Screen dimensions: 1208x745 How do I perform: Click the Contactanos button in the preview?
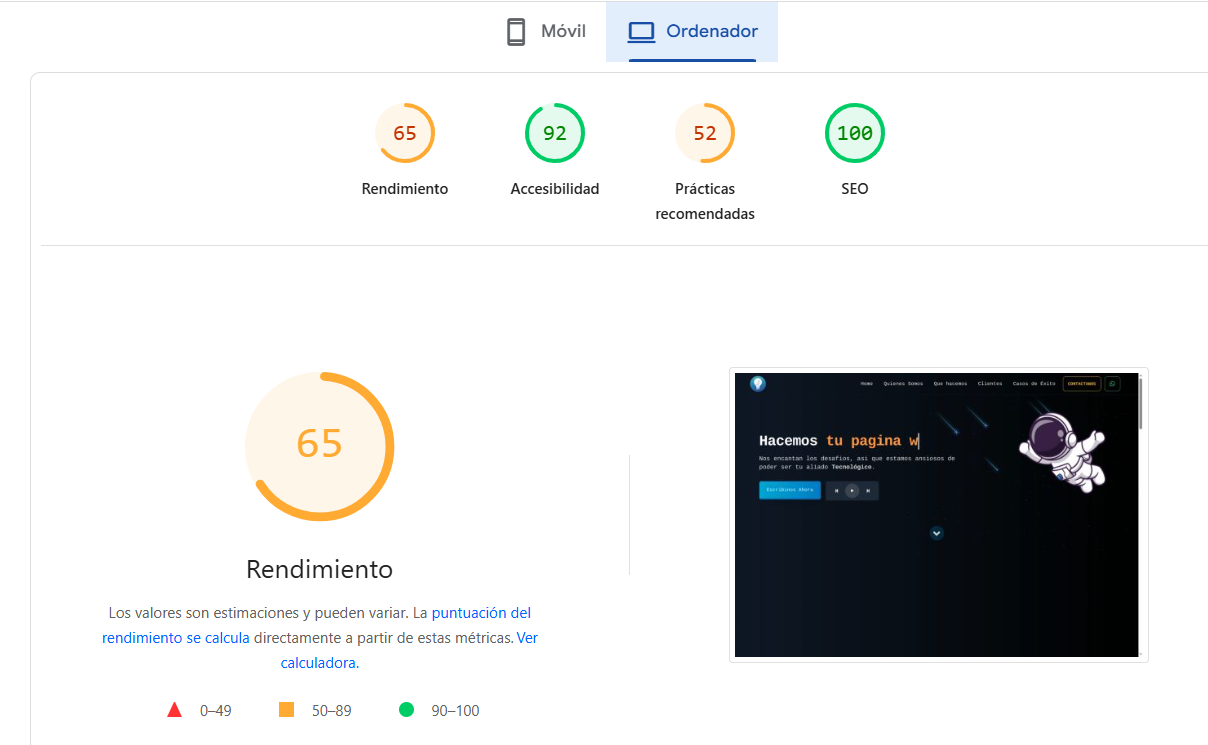click(x=1081, y=384)
